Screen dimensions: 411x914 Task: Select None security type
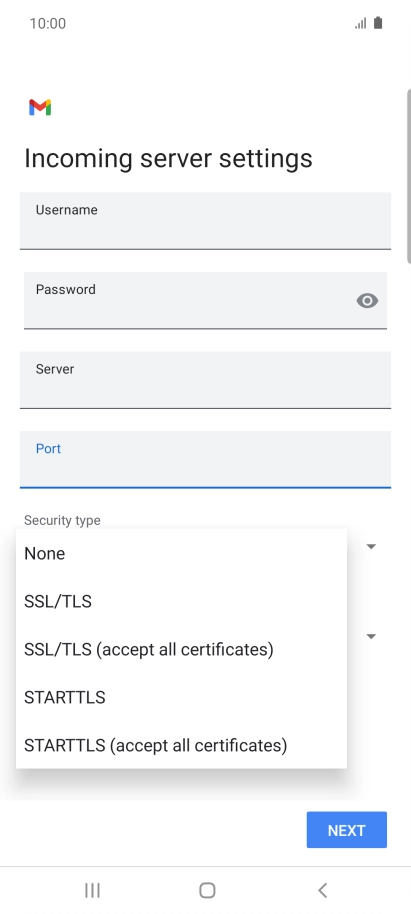coord(181,553)
